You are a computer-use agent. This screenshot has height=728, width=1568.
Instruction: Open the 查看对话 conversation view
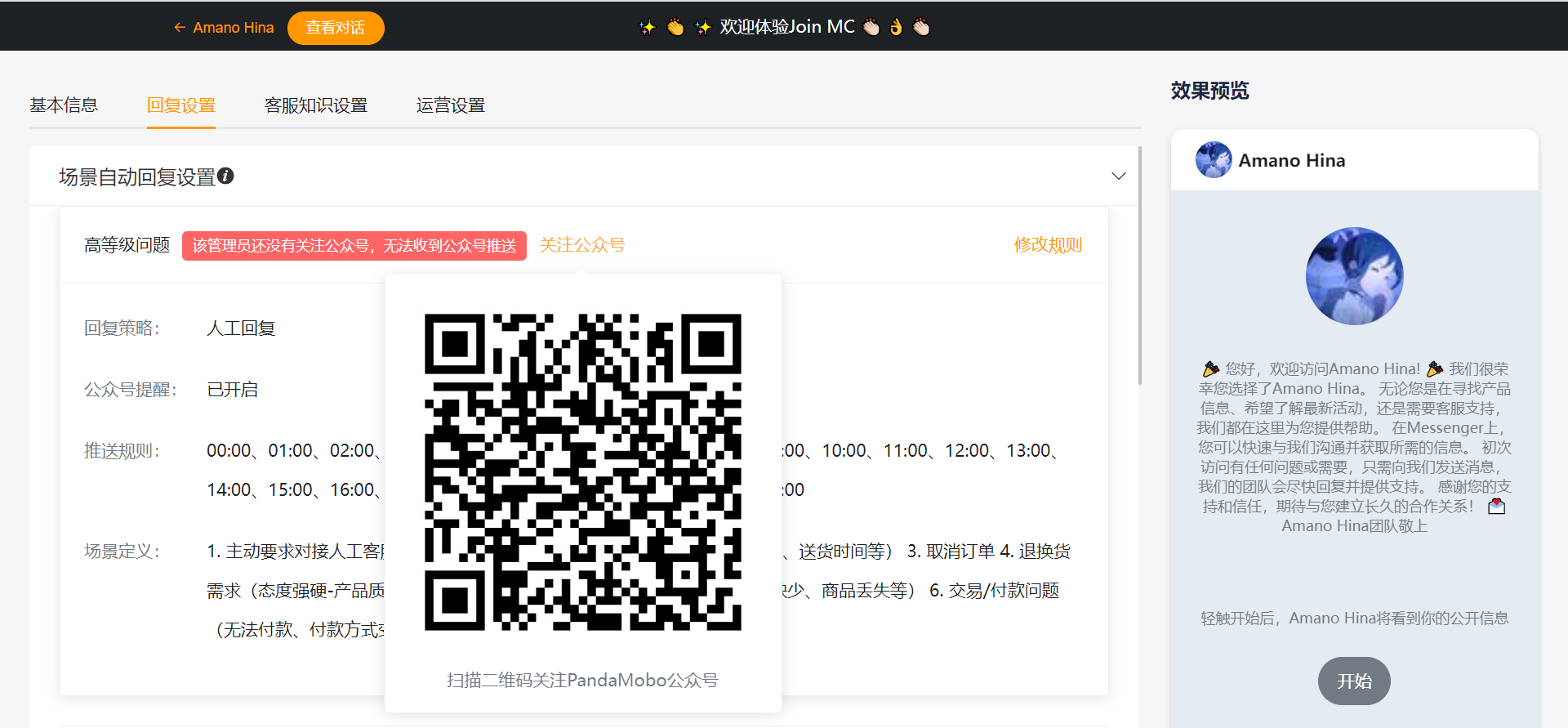point(336,28)
